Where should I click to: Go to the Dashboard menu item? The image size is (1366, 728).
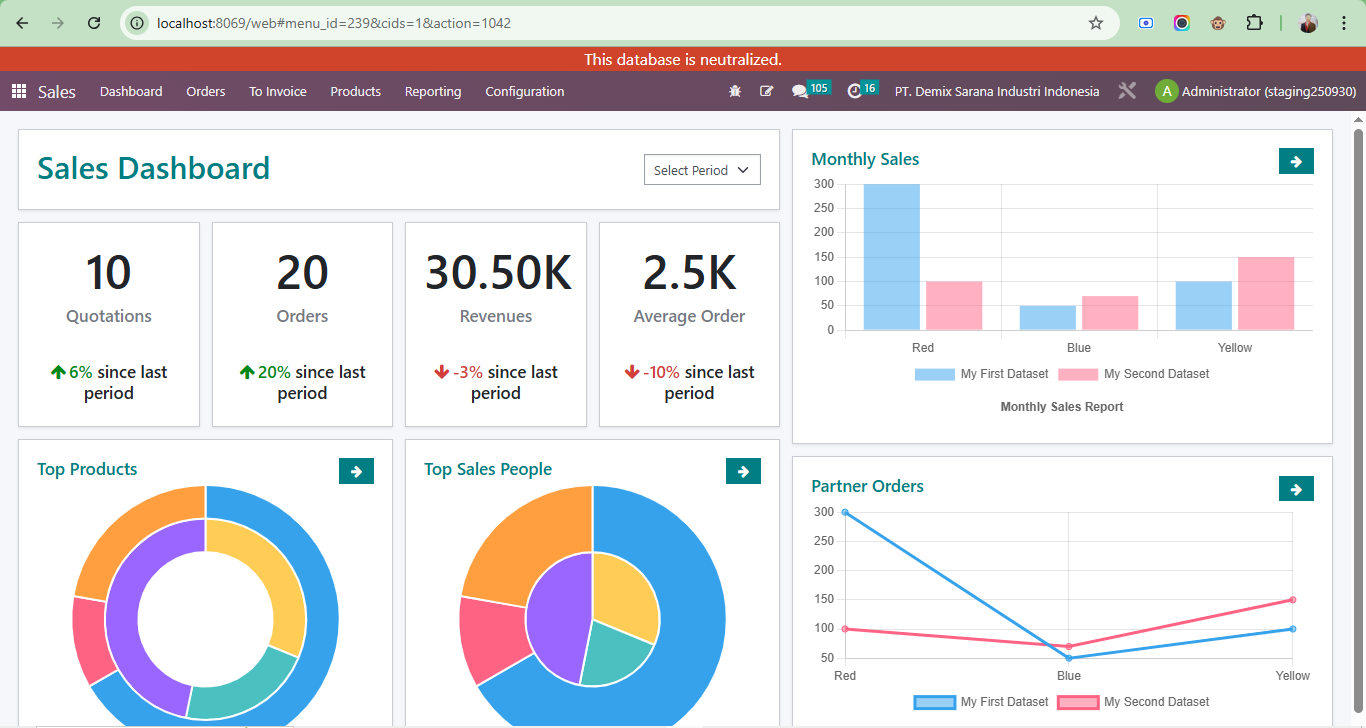[x=131, y=91]
